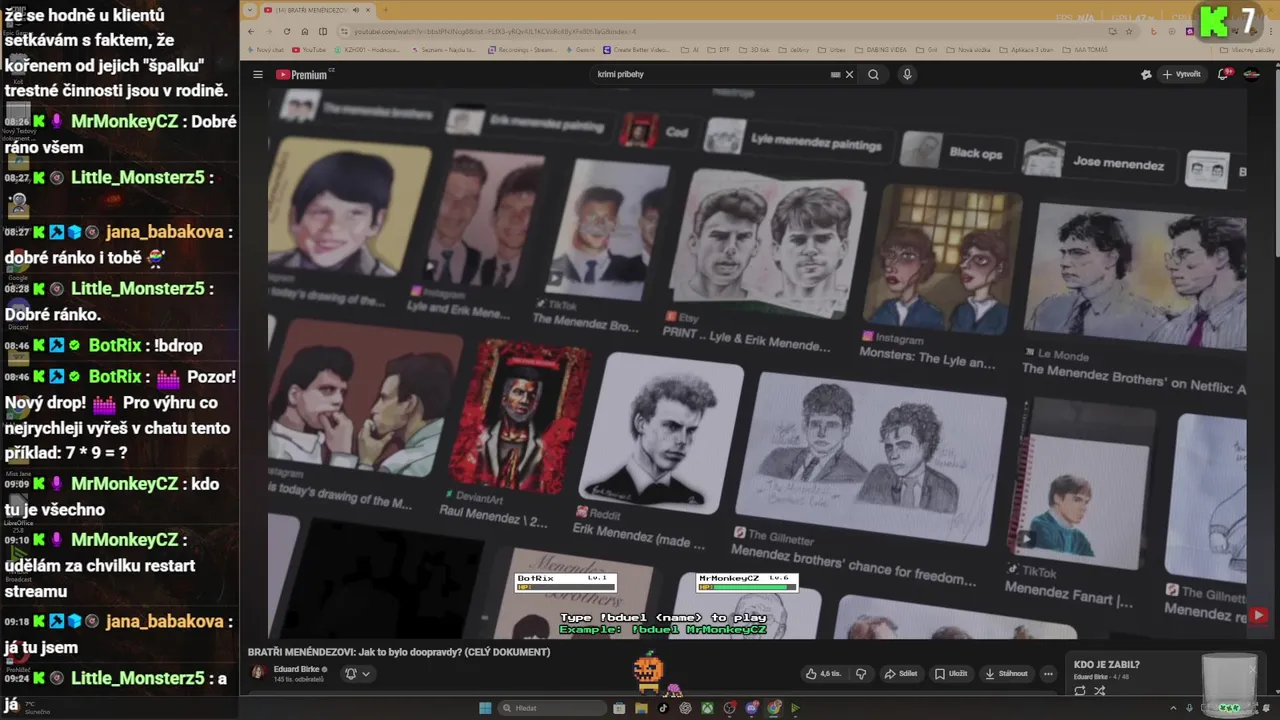The height and width of the screenshot is (720, 1280).
Task: Like the video with thumbs up
Action: (x=824, y=674)
